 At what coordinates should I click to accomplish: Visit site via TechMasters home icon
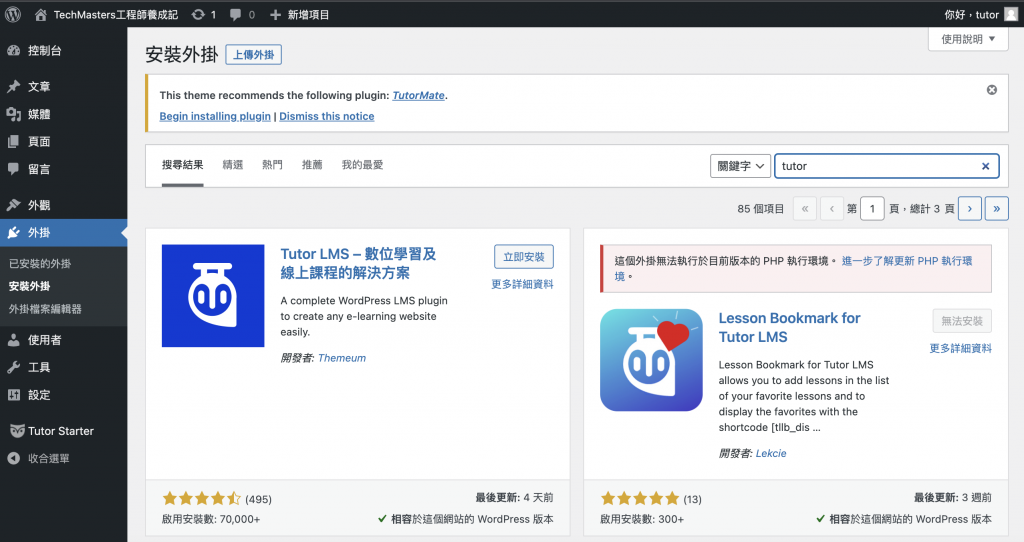40,14
